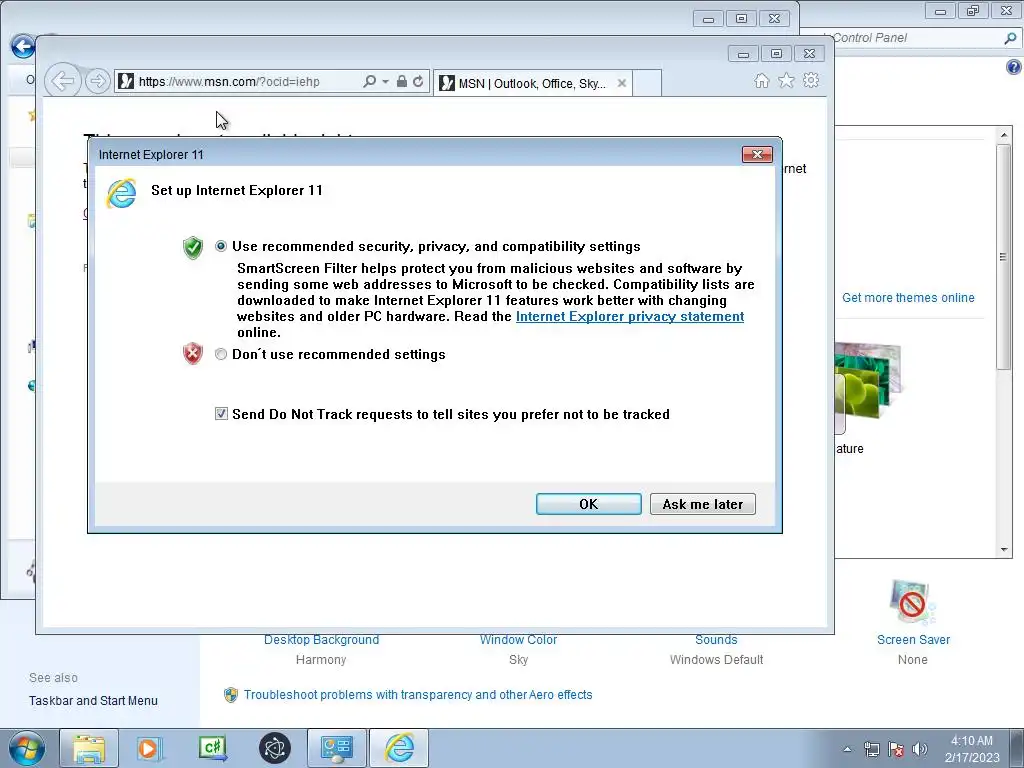Click Control Panel search magnifier icon
This screenshot has height=768, width=1024.
(x=1010, y=38)
